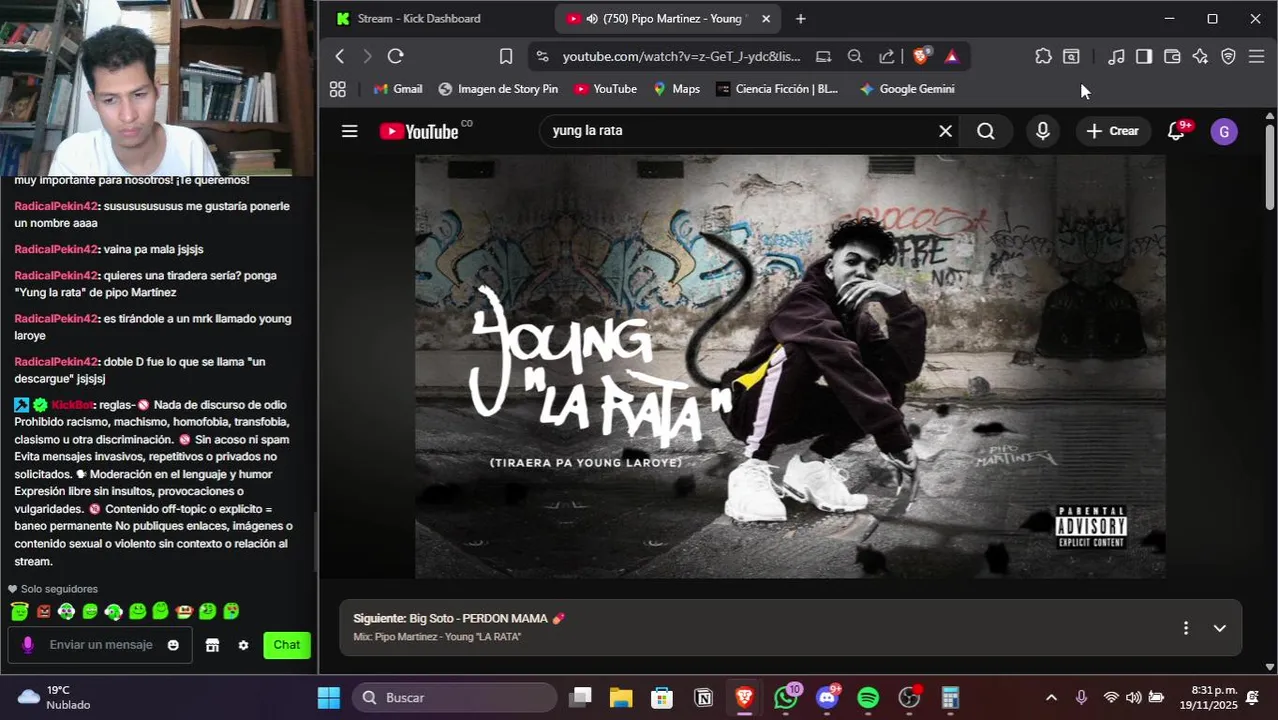1278x720 pixels.
Task: Click the Kick chat voice microphone icon
Action: 27,645
